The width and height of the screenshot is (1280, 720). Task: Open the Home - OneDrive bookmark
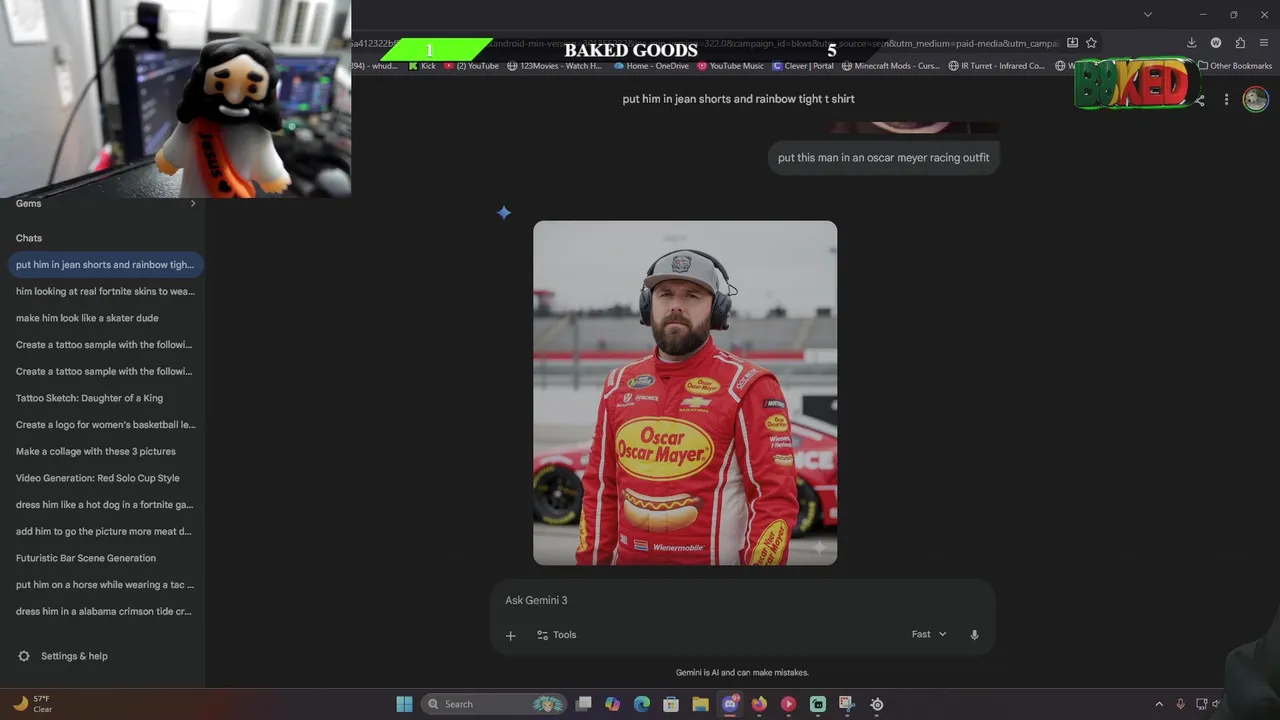coord(651,66)
